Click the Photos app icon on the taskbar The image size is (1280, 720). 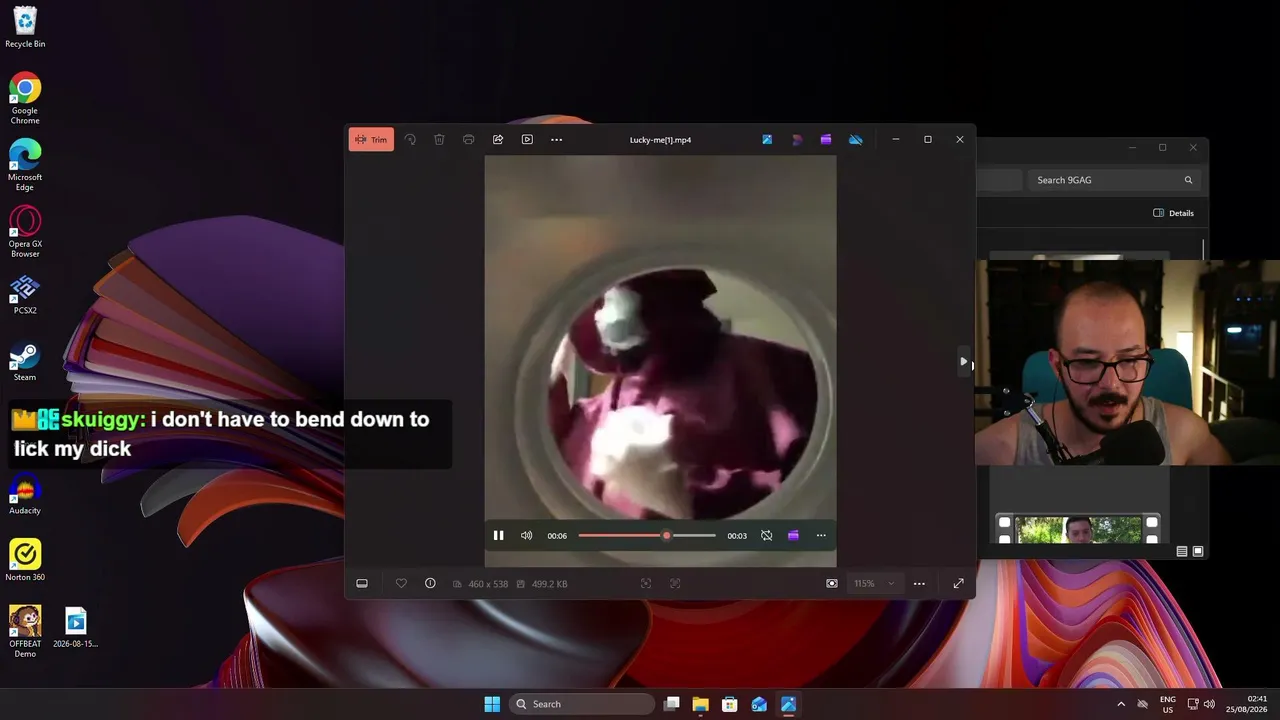[788, 704]
